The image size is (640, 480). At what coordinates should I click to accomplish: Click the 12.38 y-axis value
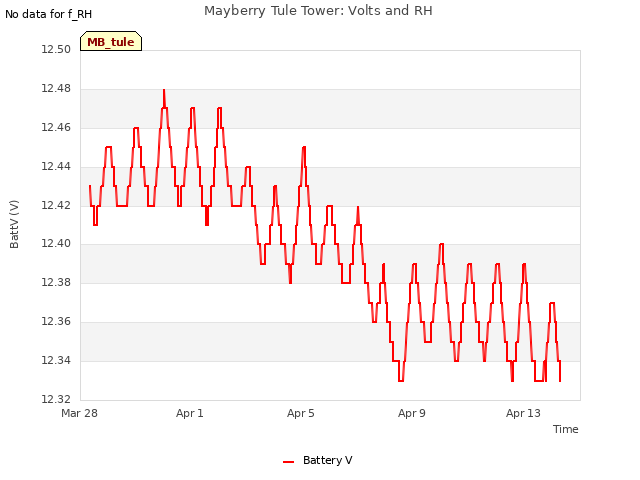pyautogui.click(x=56, y=282)
